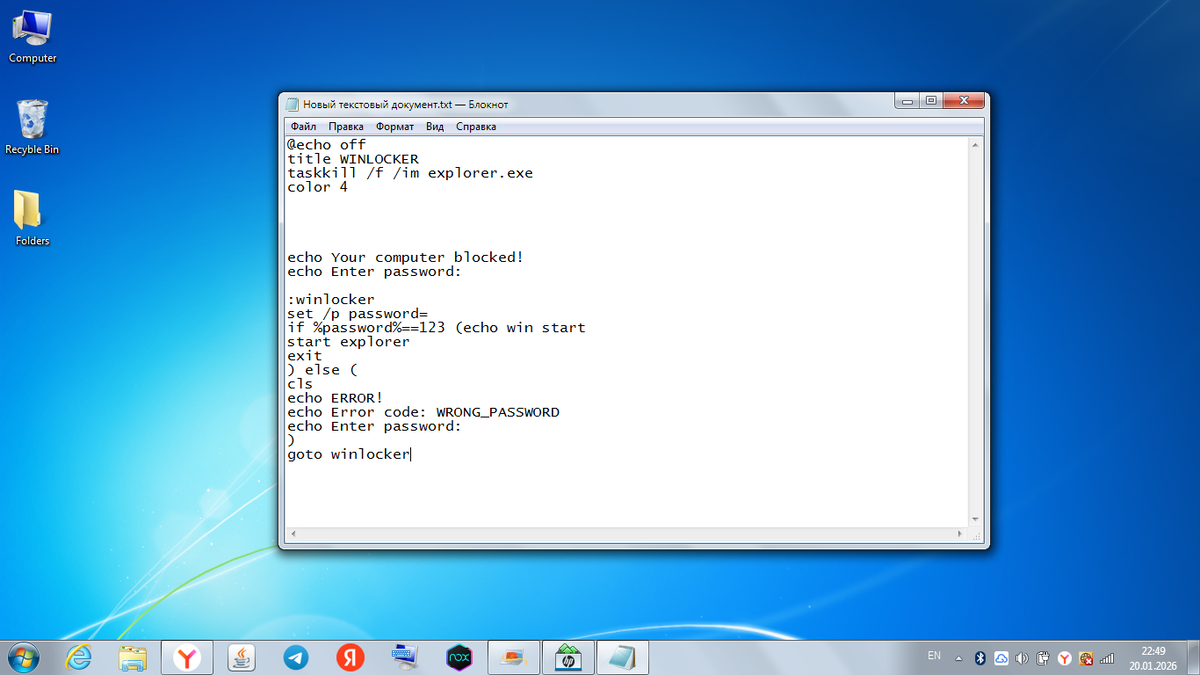
Task: Open the Windows Start menu orb
Action: click(x=22, y=657)
